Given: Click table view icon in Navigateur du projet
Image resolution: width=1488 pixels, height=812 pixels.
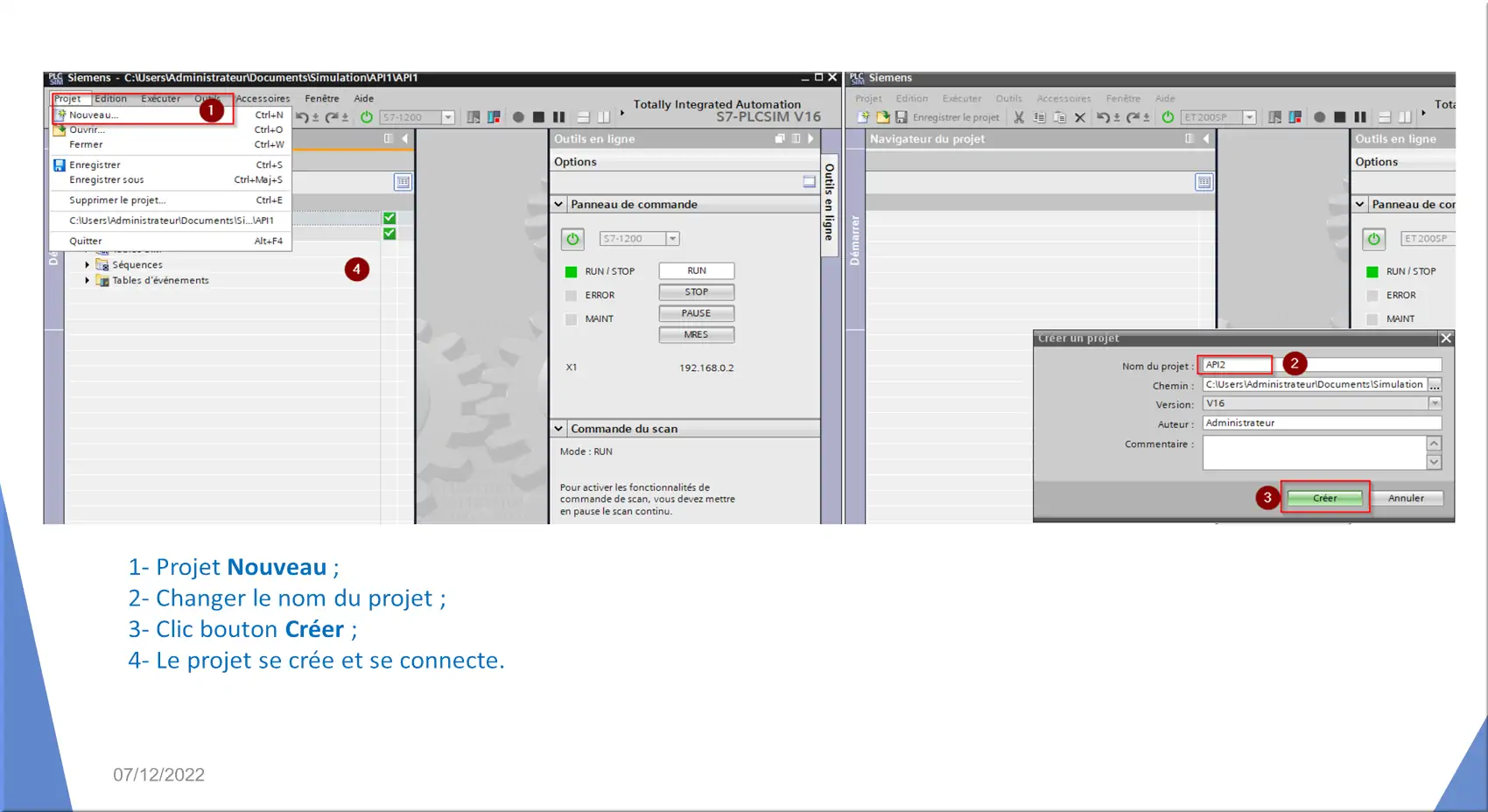Looking at the screenshot, I should coord(1204,182).
